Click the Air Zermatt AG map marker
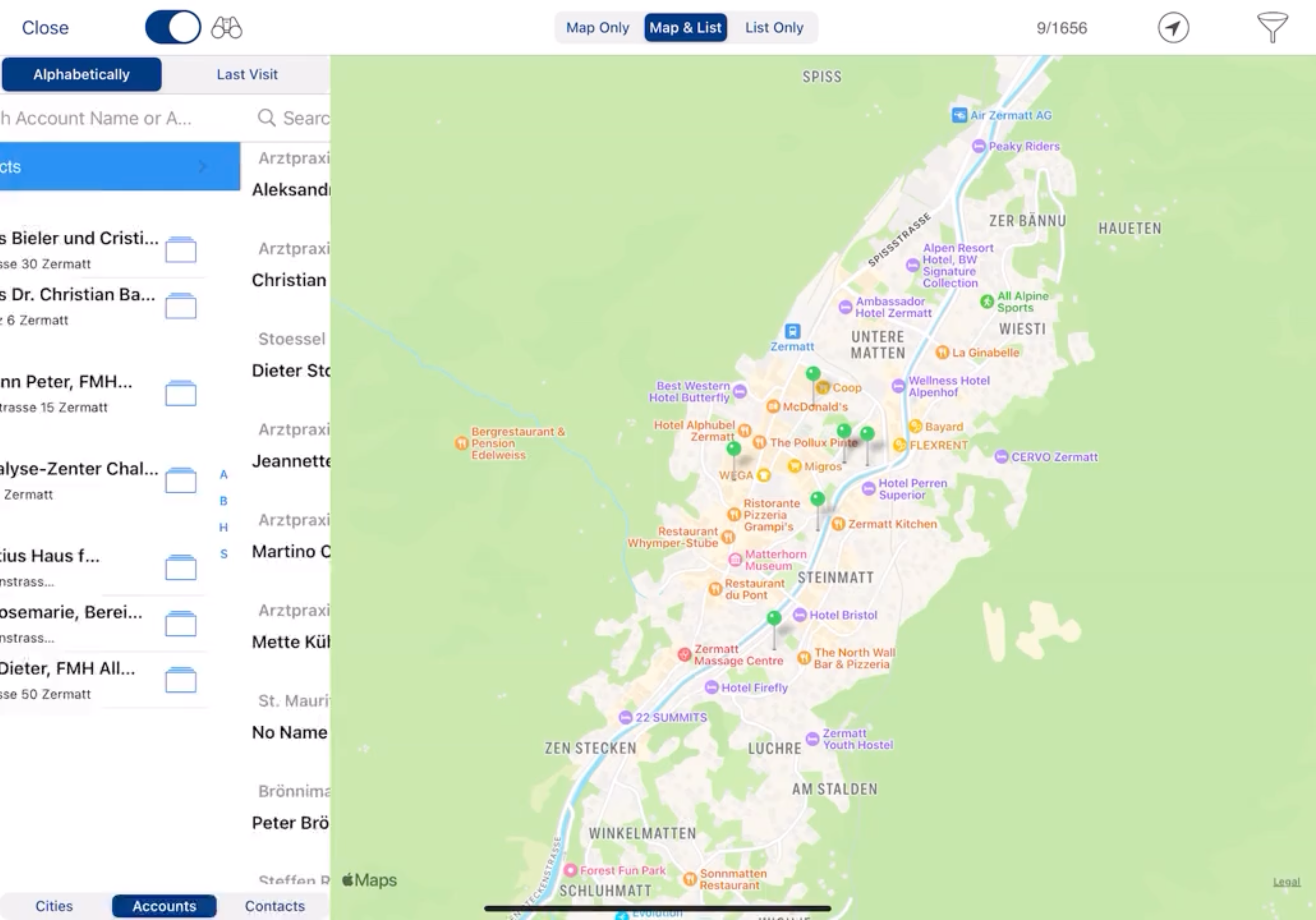1316x920 pixels. [959, 115]
